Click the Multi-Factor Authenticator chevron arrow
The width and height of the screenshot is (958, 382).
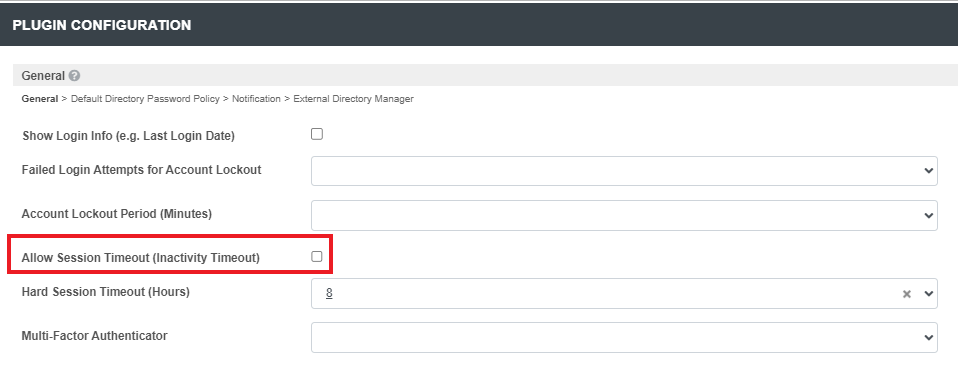coord(929,337)
